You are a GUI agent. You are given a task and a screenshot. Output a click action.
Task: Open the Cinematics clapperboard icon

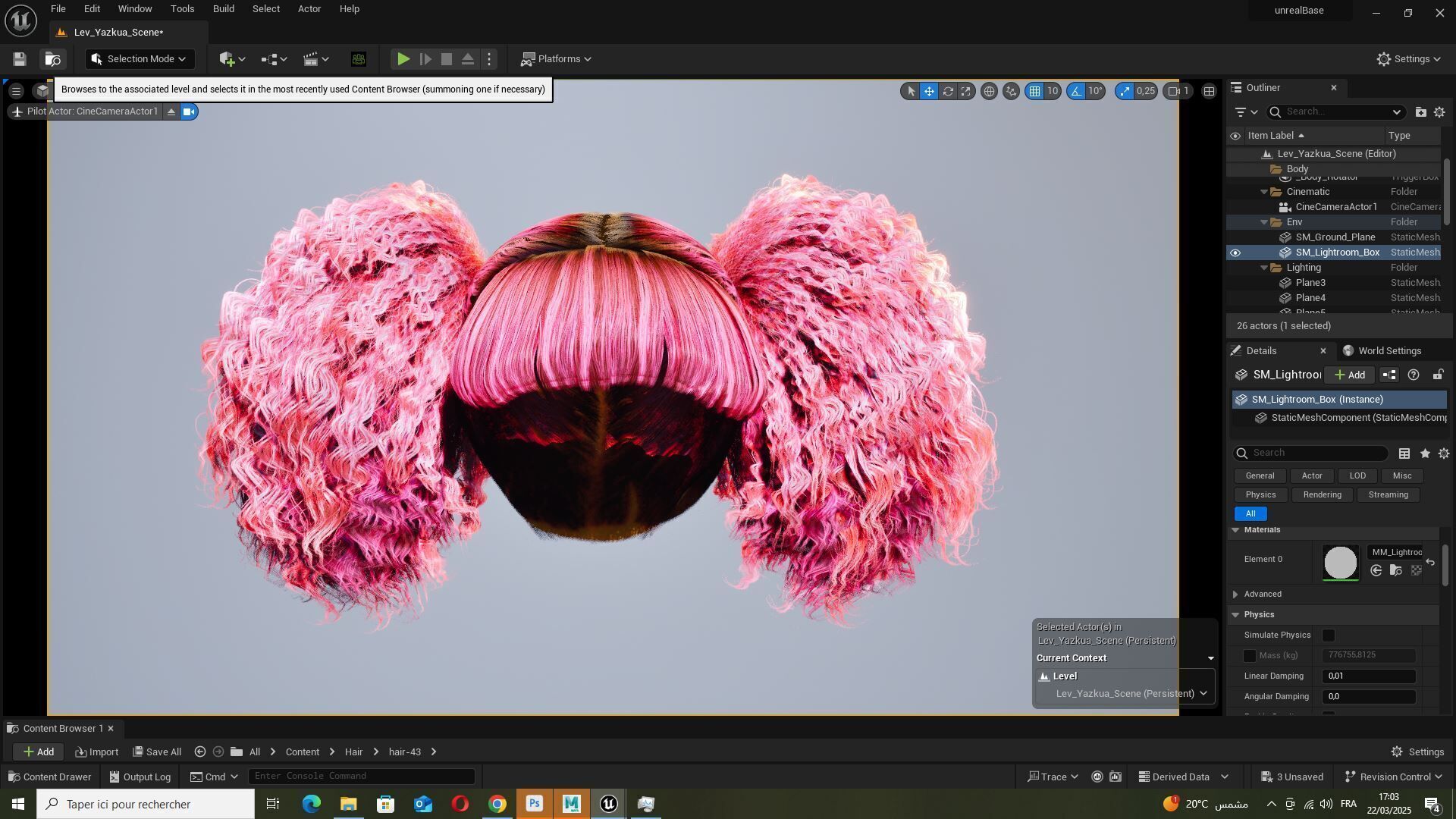point(315,59)
